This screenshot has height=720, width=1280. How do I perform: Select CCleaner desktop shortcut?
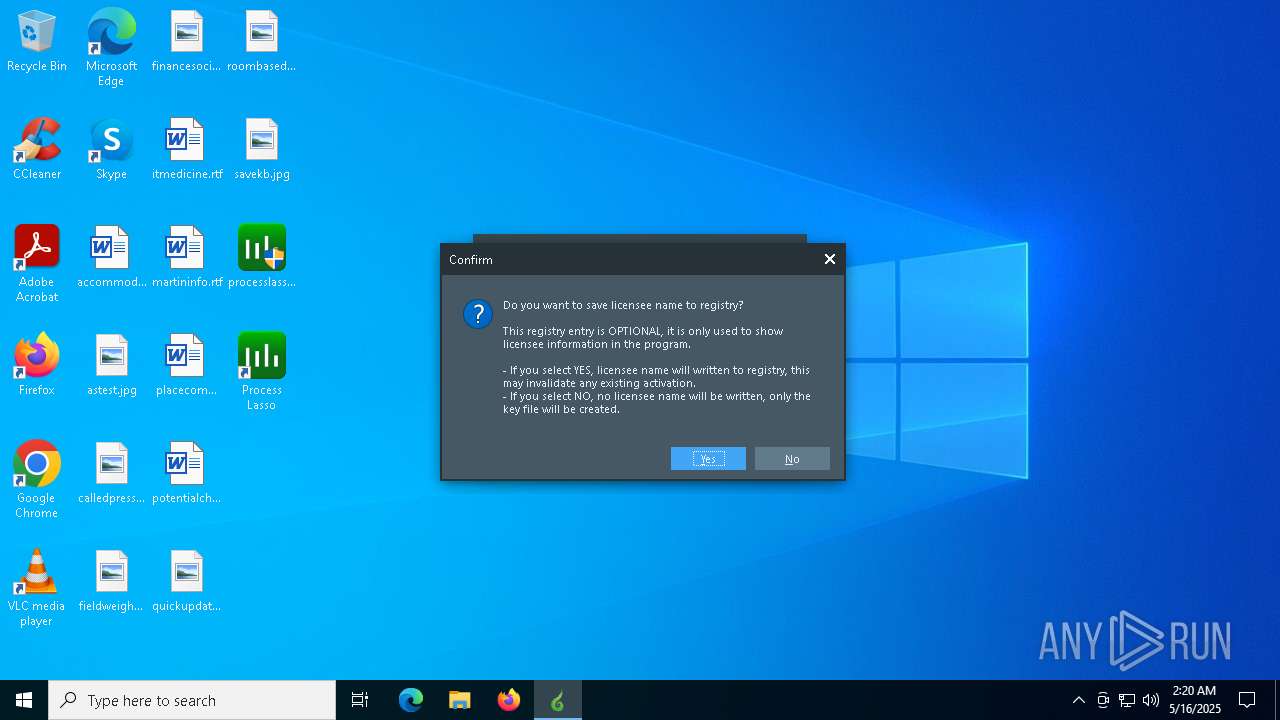tap(37, 150)
